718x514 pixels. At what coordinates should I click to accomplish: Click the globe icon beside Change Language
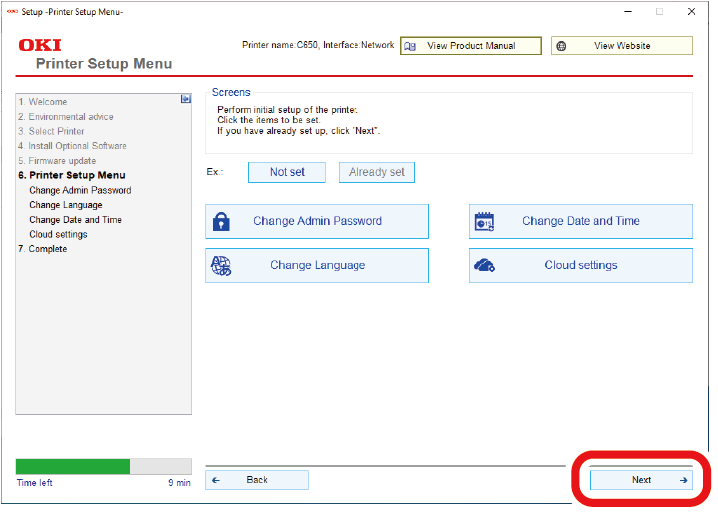pos(222,266)
